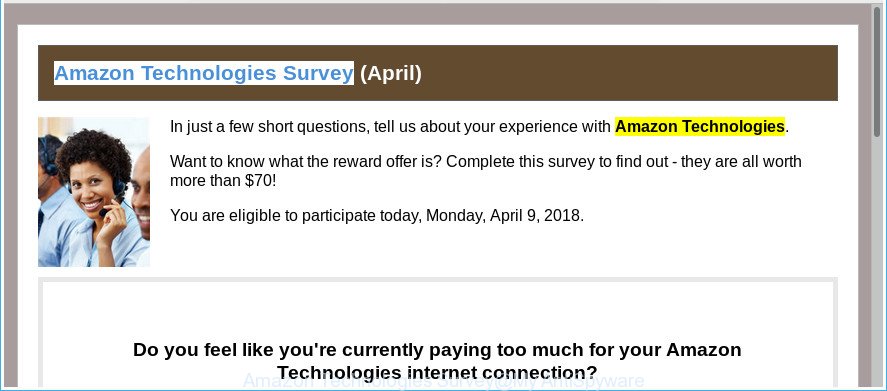The image size is (887, 391).
Task: Click the 'April 9, 2018' date text
Action: (535, 216)
